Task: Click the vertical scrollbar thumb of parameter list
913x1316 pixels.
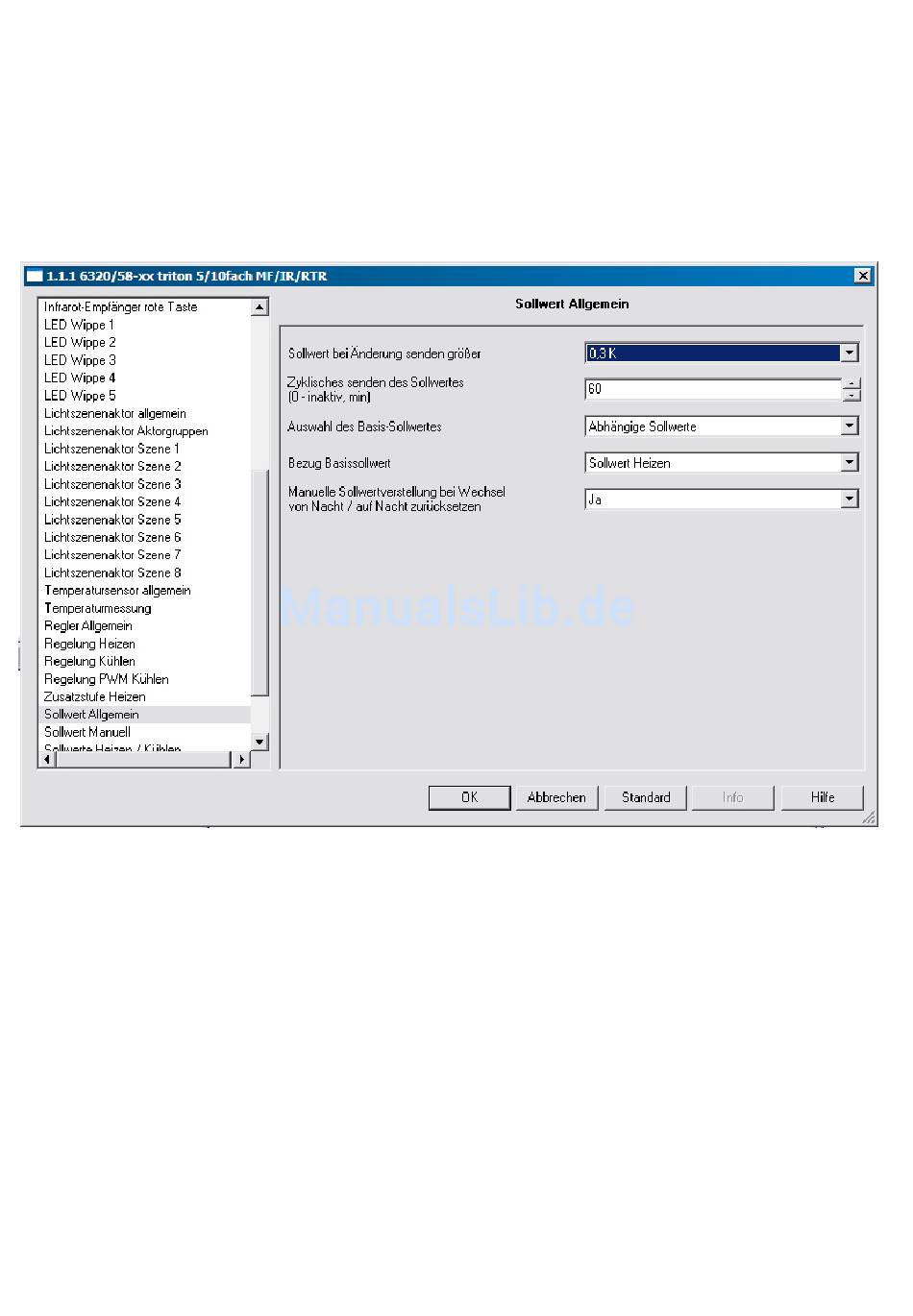Action: coord(259,584)
